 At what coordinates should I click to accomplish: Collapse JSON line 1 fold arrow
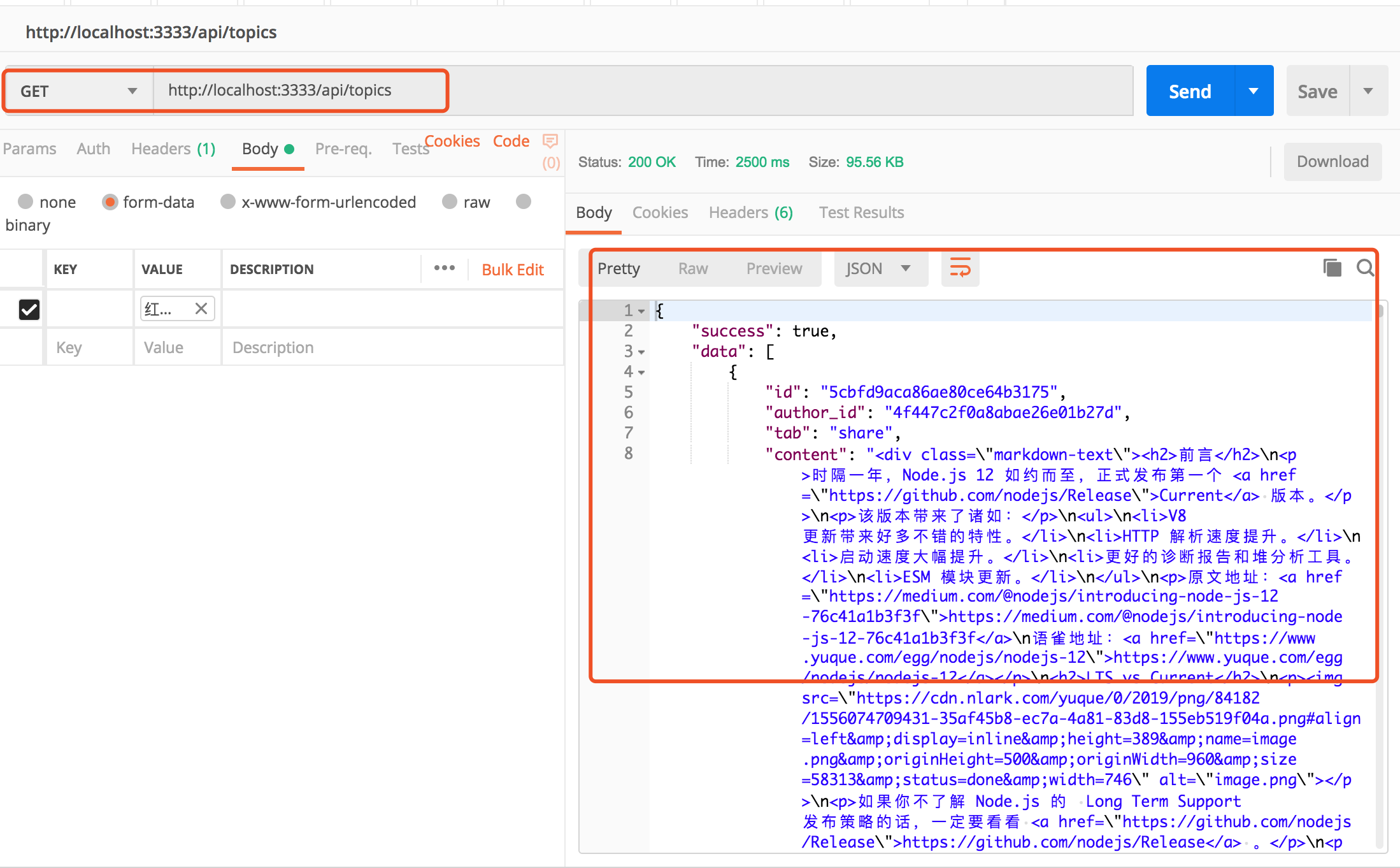641,311
